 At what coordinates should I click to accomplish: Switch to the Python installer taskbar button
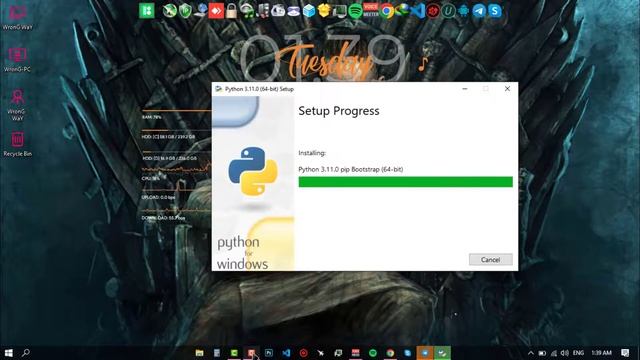[442, 353]
